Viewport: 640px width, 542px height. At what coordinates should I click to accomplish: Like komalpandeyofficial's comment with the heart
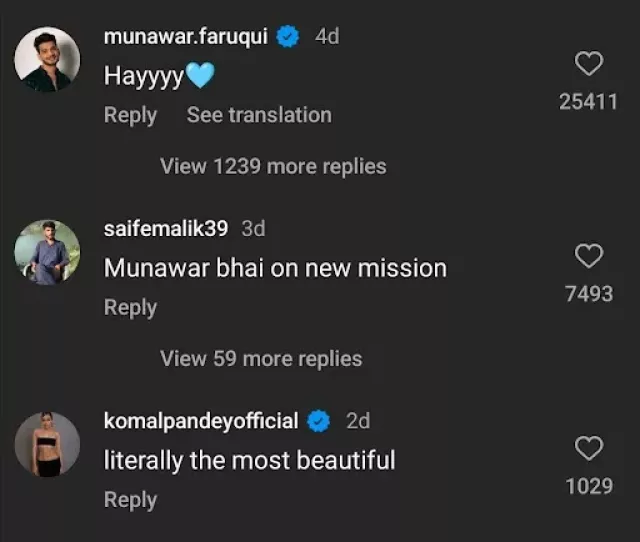pyautogui.click(x=589, y=449)
